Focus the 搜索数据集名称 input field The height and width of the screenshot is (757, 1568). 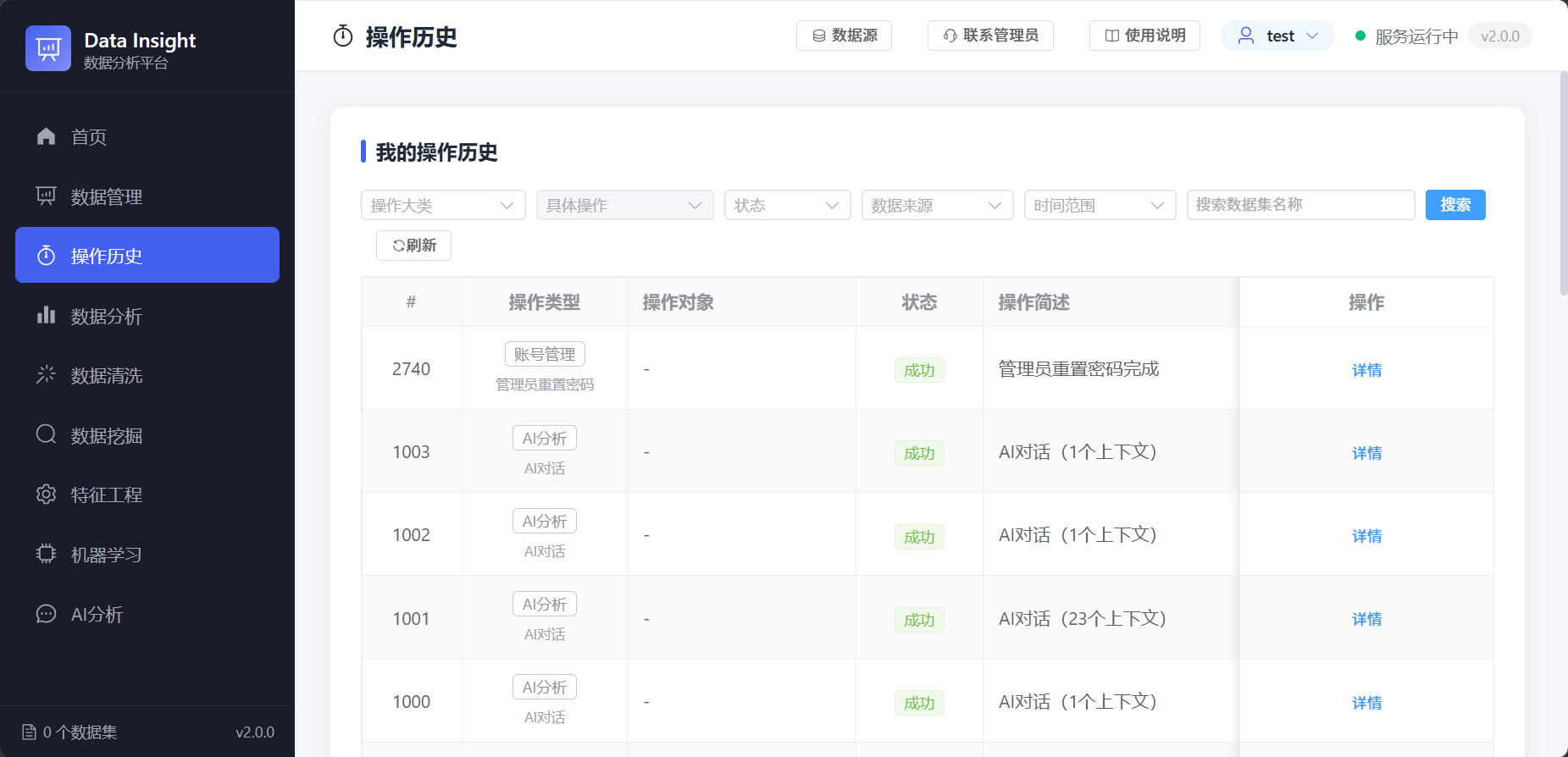point(1300,205)
